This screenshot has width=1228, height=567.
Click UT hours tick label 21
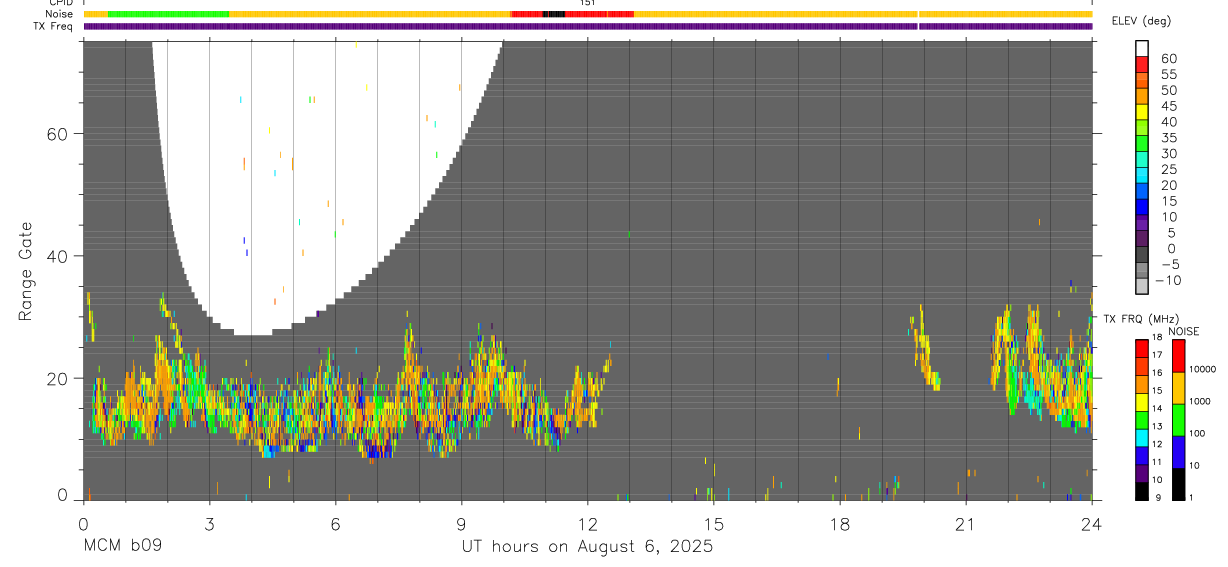(965, 524)
